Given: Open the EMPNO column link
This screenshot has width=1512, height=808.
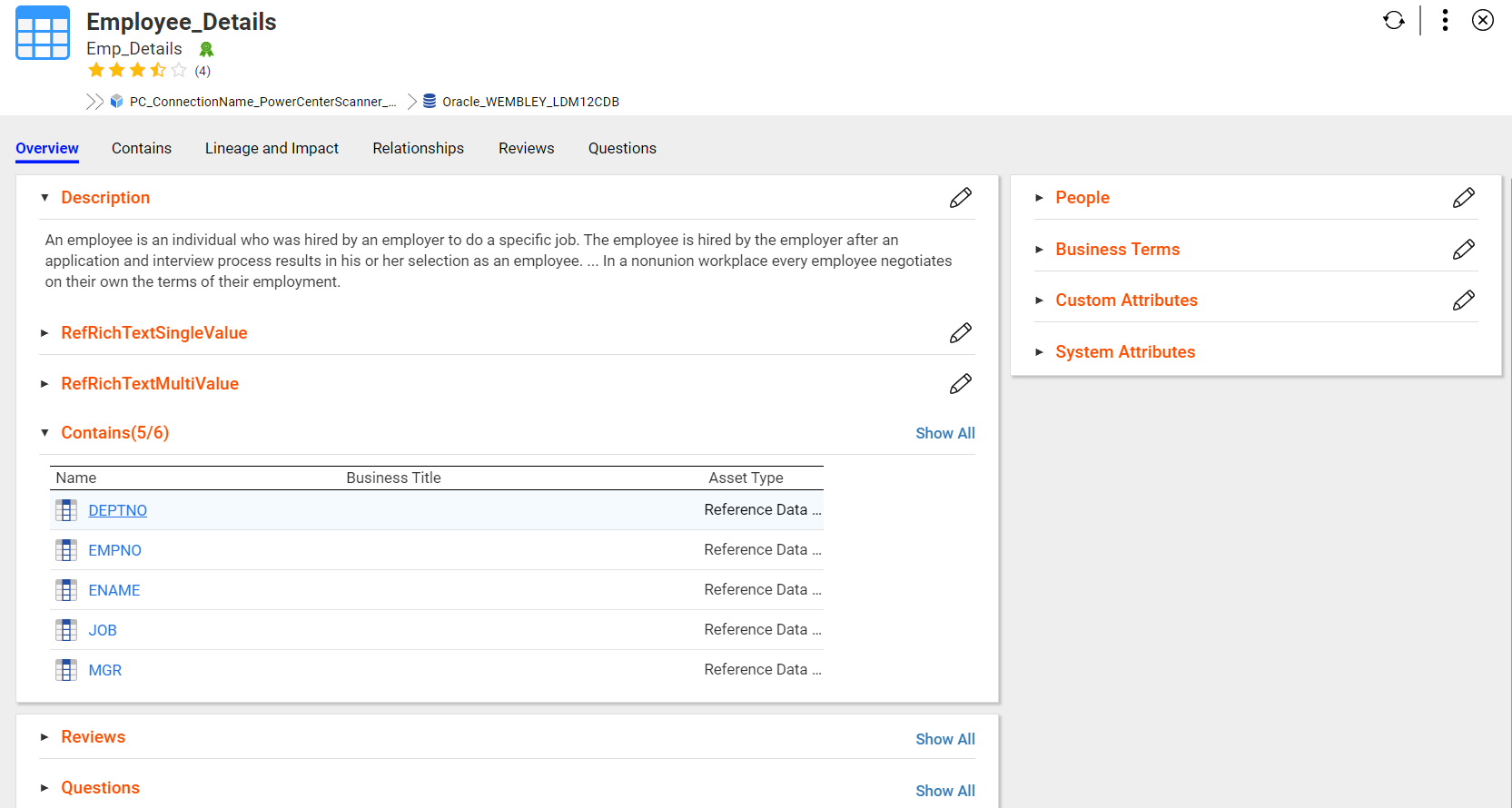Looking at the screenshot, I should coord(114,550).
